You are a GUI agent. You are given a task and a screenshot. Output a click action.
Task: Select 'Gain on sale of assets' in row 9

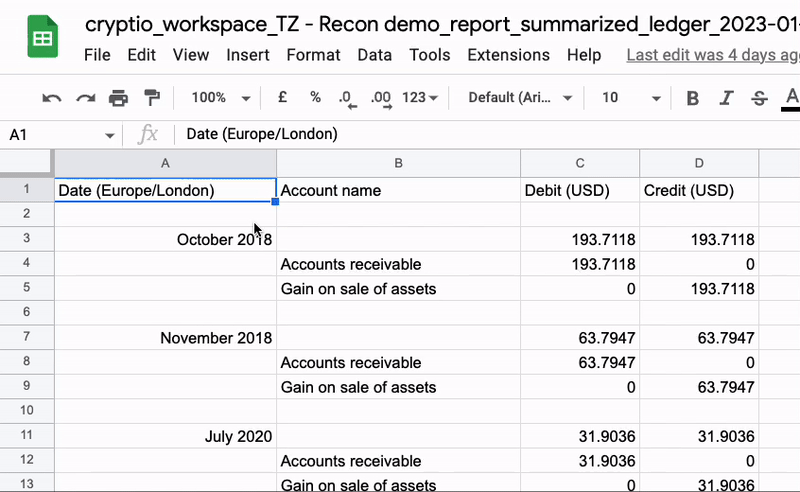398,387
